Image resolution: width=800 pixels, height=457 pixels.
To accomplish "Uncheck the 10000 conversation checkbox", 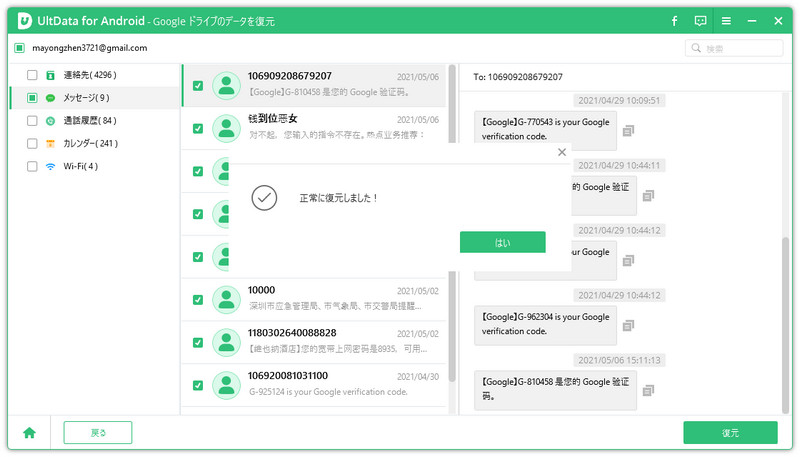I will tap(198, 300).
